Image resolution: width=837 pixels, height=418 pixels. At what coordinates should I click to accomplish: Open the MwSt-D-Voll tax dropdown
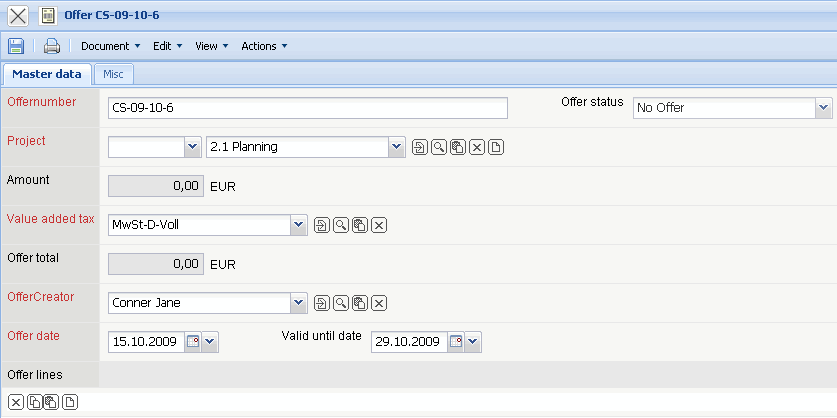(298, 225)
